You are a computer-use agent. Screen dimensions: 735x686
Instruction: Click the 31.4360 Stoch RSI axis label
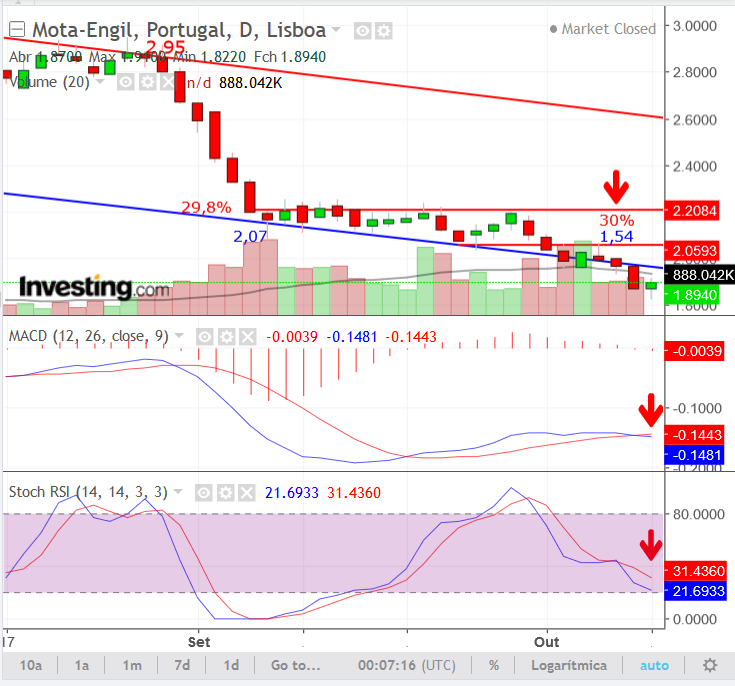(x=696, y=571)
